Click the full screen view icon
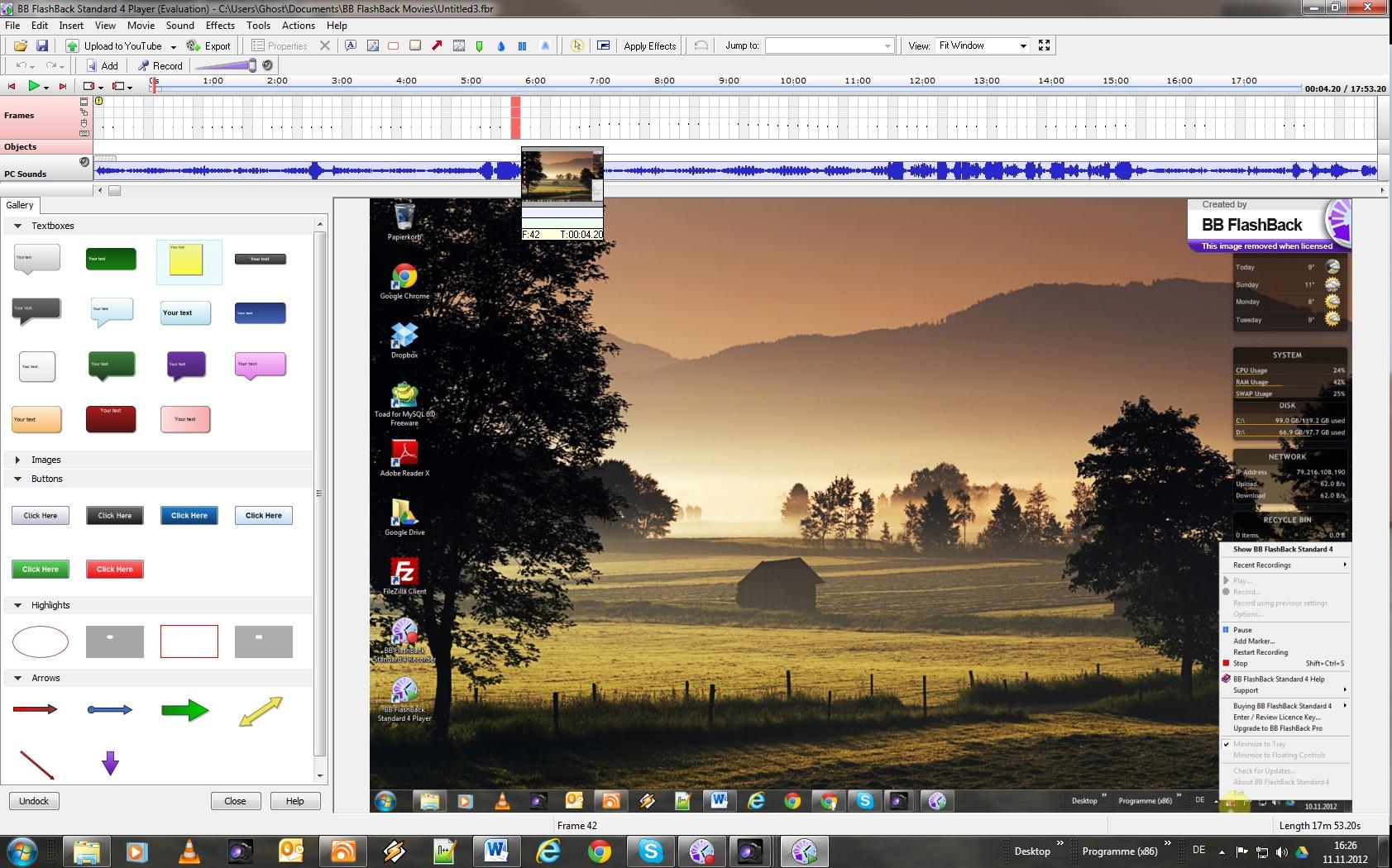This screenshot has width=1392, height=868. (x=1044, y=46)
